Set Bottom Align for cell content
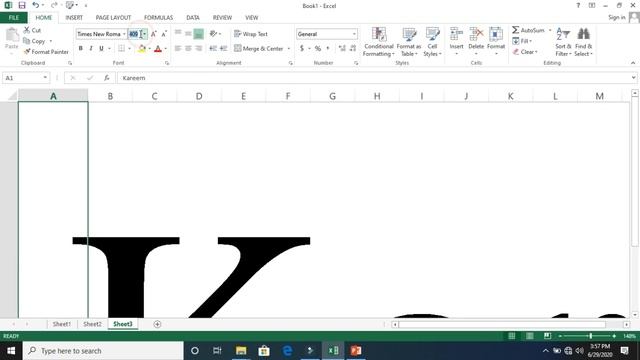Viewport: 640px width, 360px height. tap(198, 34)
